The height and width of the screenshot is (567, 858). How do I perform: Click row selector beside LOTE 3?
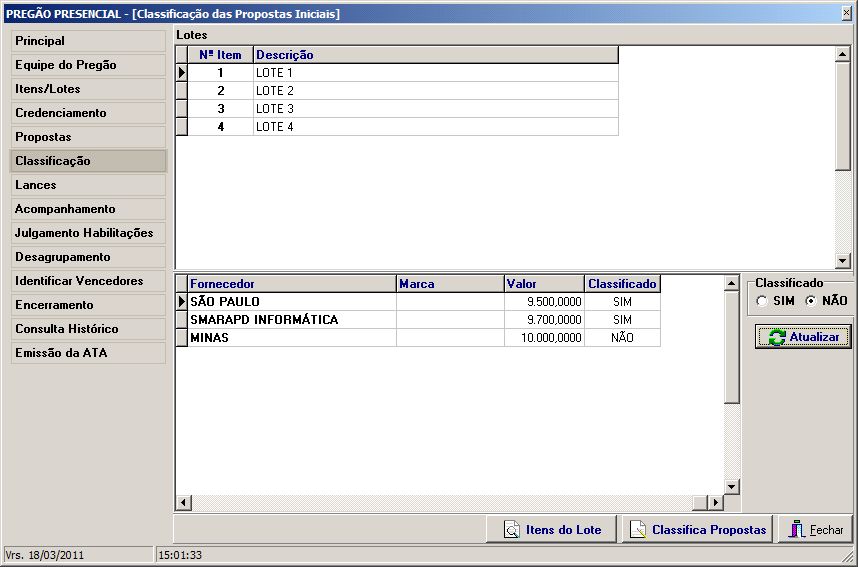(x=182, y=109)
